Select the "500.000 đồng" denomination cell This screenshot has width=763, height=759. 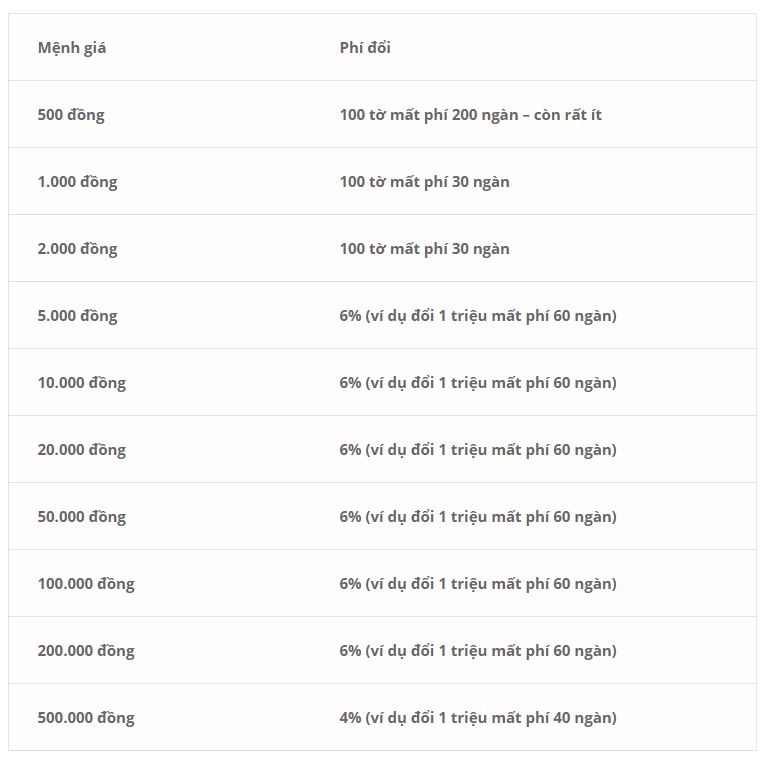[86, 718]
